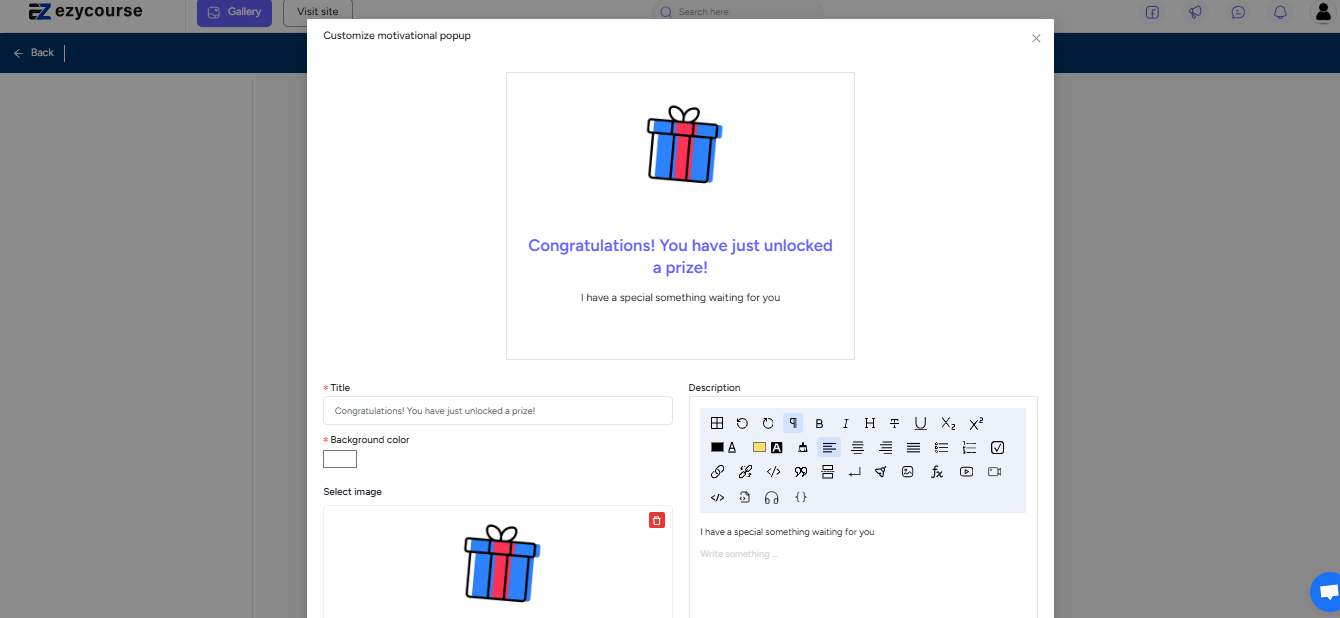Apply italic formatting to description text
The width and height of the screenshot is (1340, 618).
coord(845,423)
